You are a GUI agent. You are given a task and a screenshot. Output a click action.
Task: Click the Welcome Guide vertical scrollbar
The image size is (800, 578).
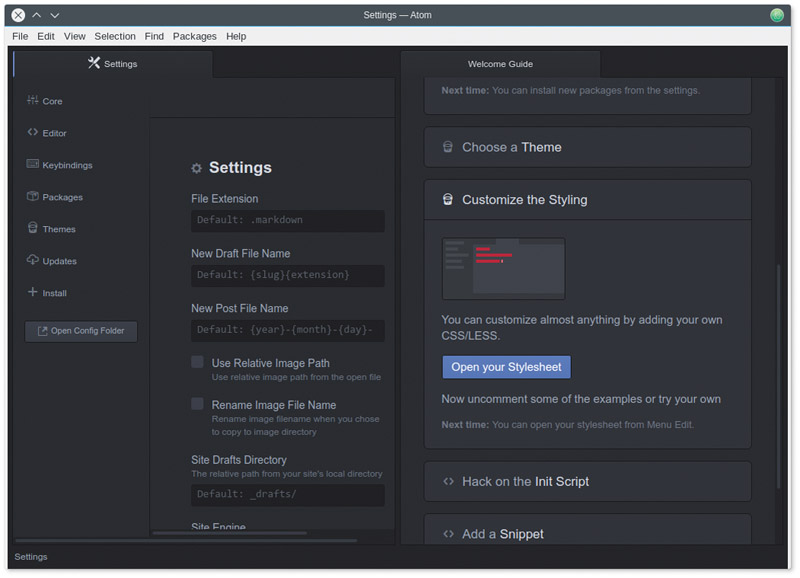779,376
